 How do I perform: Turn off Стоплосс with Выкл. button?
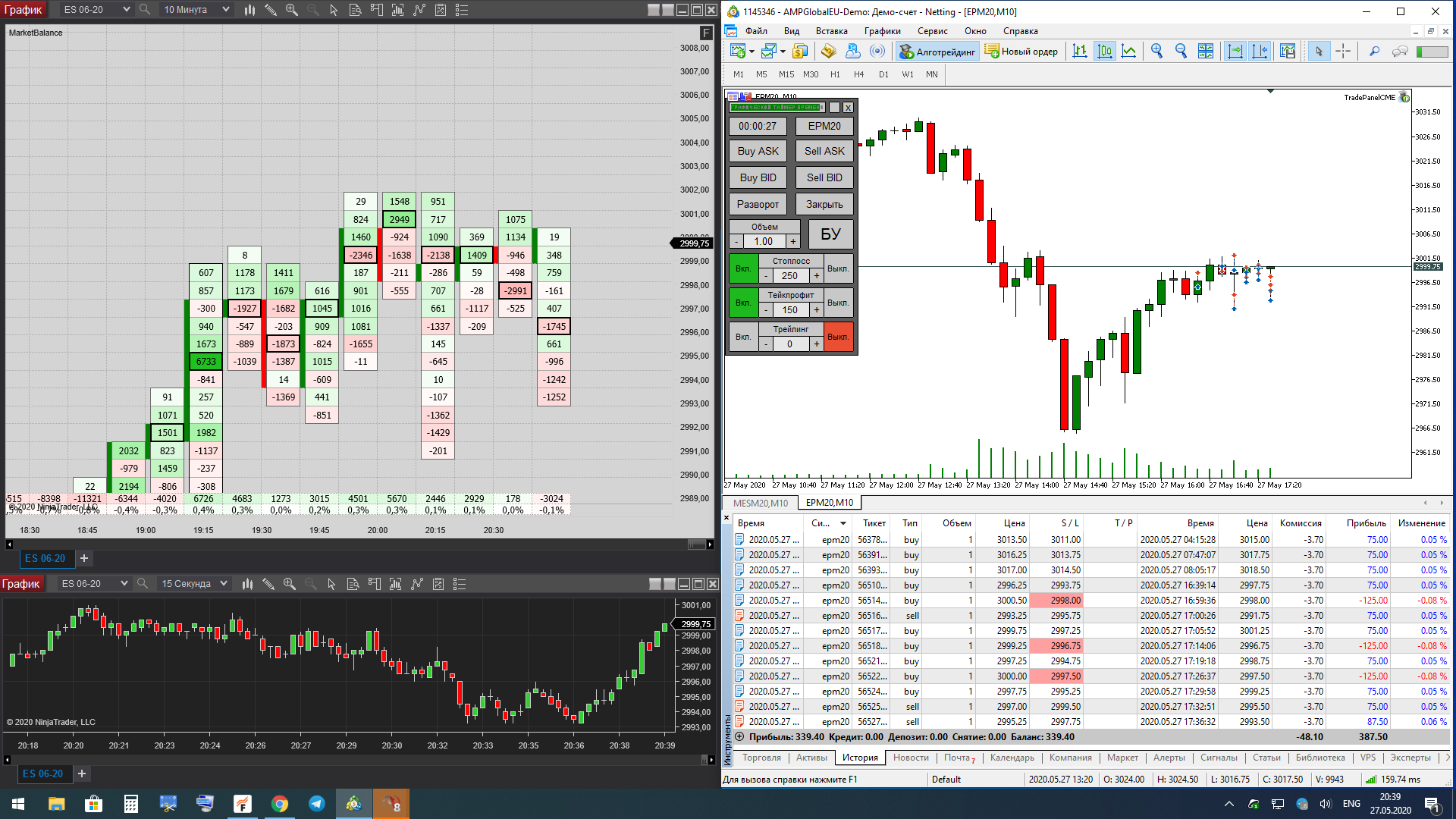(837, 268)
